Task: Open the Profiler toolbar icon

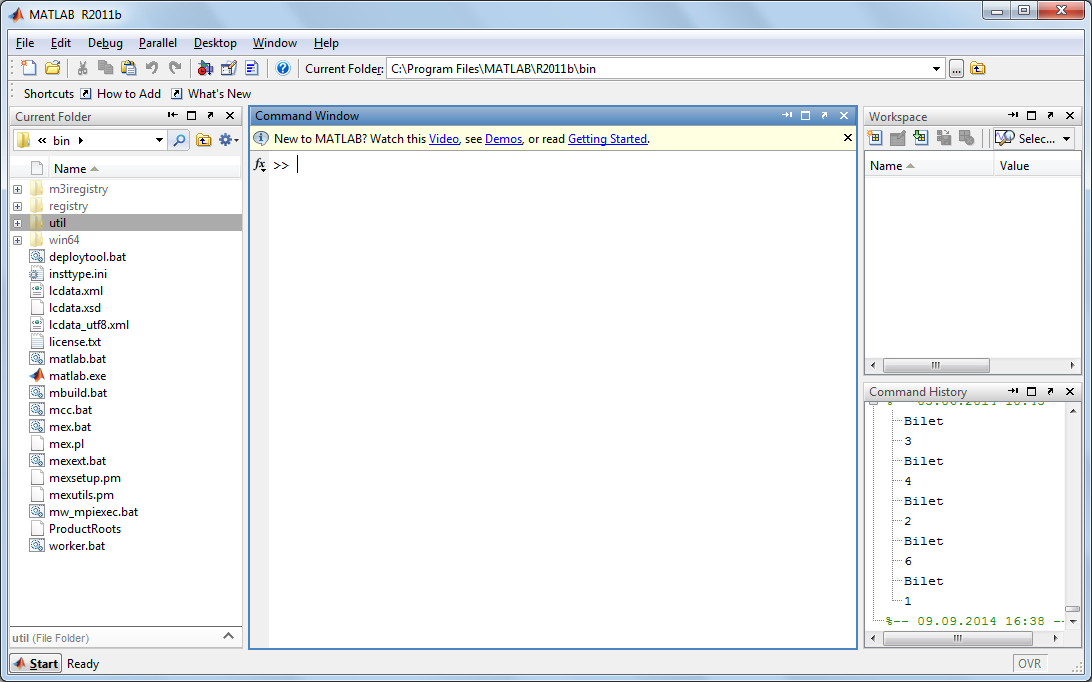Action: pyautogui.click(x=251, y=68)
